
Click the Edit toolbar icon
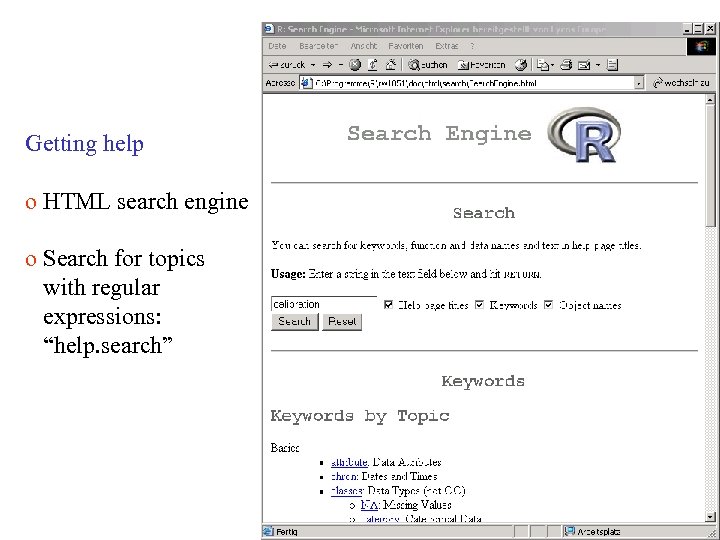click(584, 65)
